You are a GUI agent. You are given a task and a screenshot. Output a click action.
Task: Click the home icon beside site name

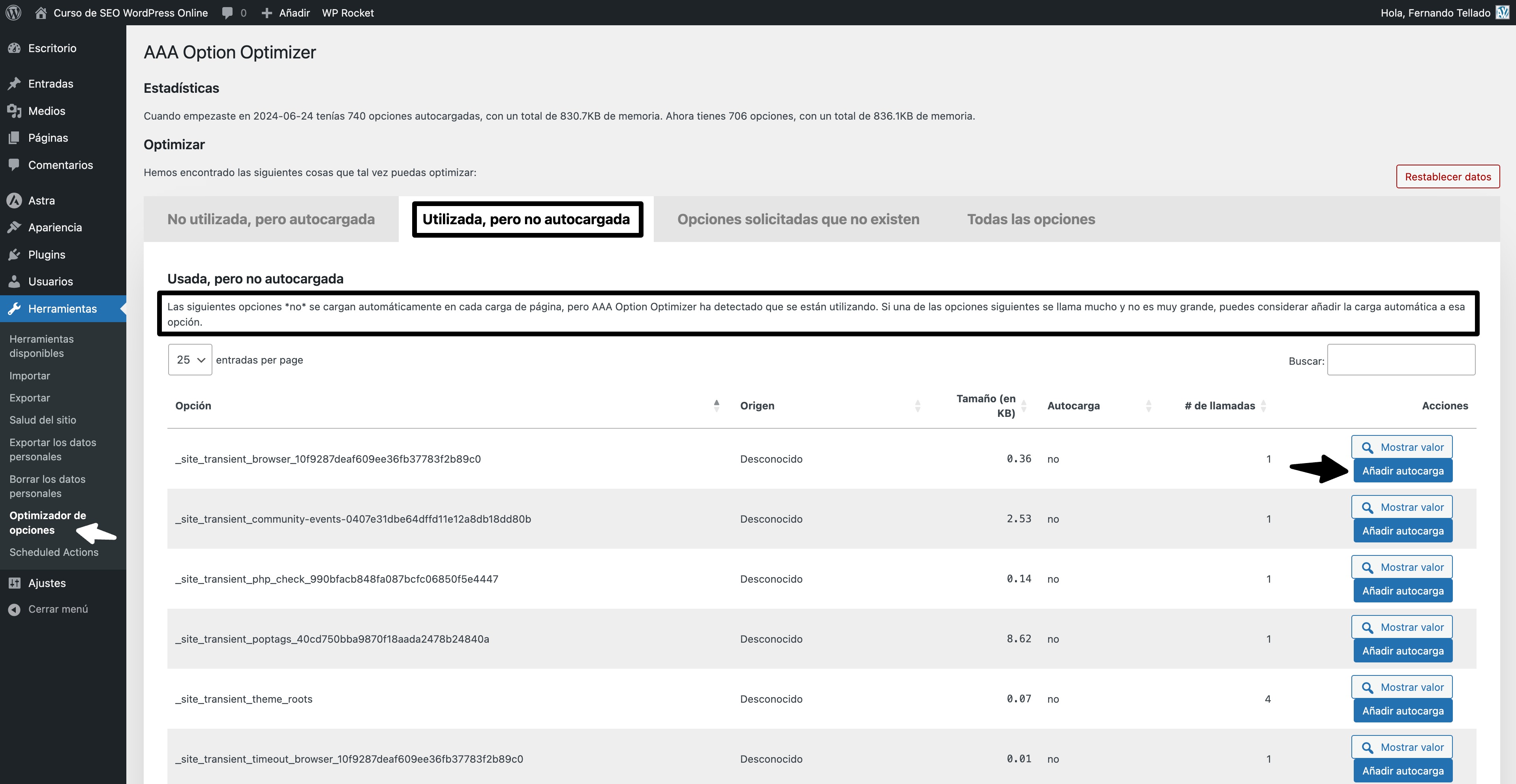(41, 12)
